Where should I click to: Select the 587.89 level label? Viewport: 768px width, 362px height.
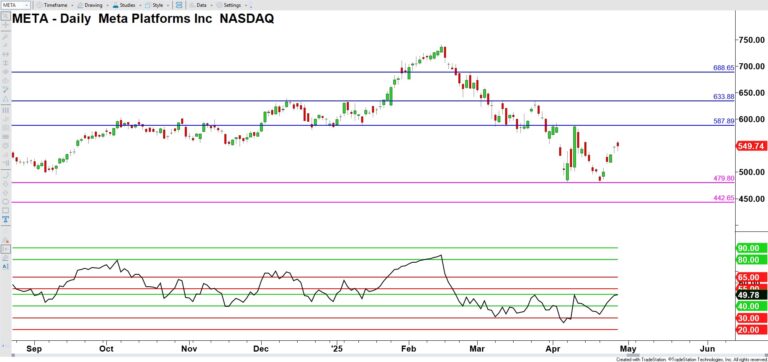pyautogui.click(x=723, y=121)
